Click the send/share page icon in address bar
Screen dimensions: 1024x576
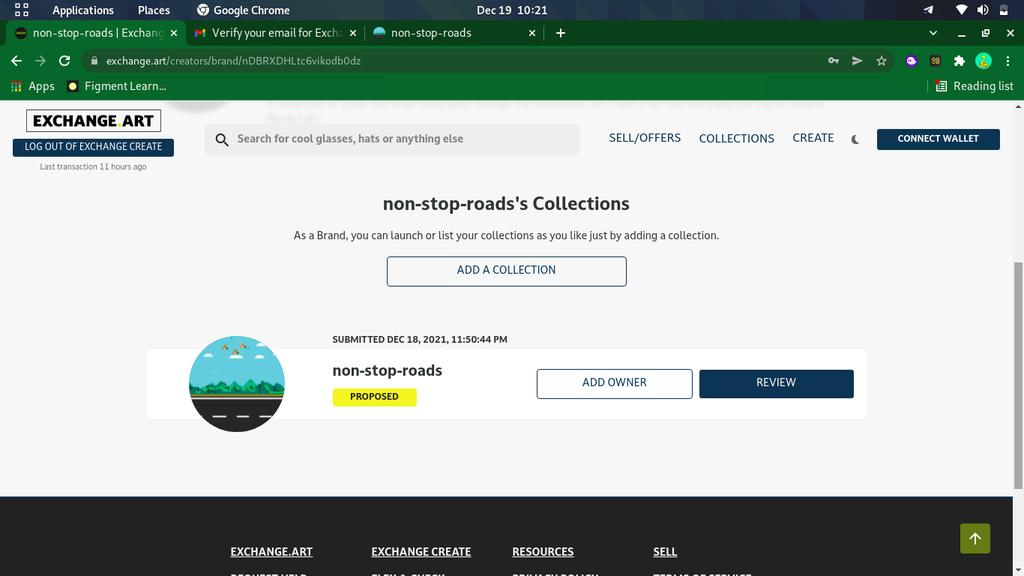857,61
